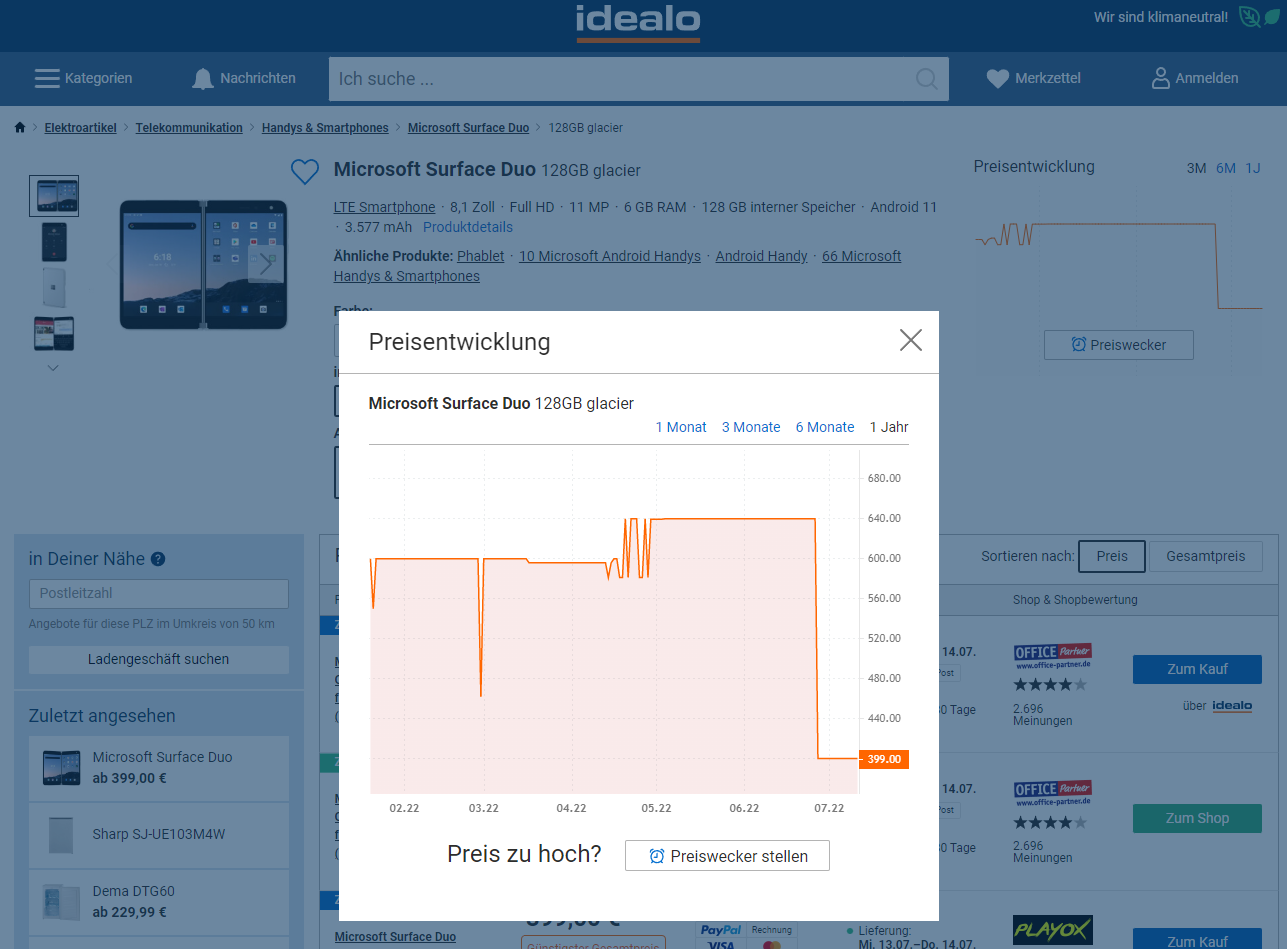
Task: Click the PLAYOX shop logo
Action: [1052, 931]
